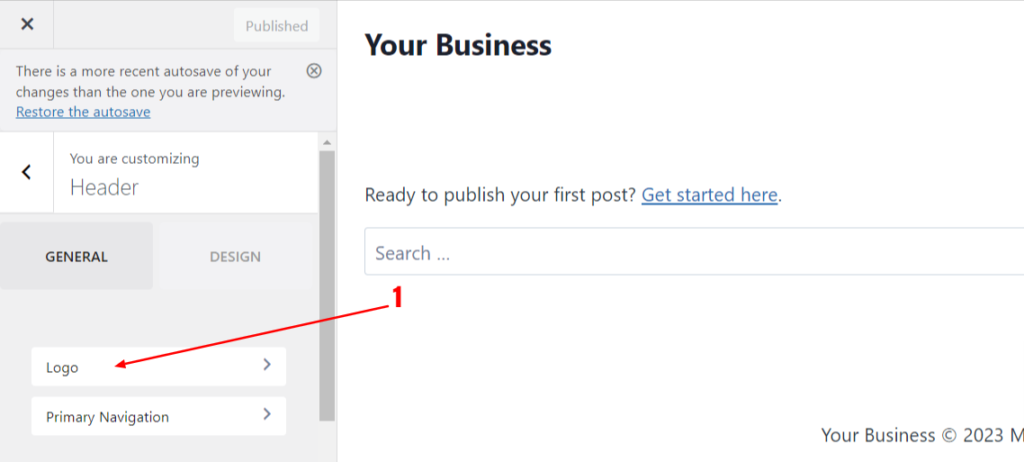Click the Published button

click(x=277, y=25)
